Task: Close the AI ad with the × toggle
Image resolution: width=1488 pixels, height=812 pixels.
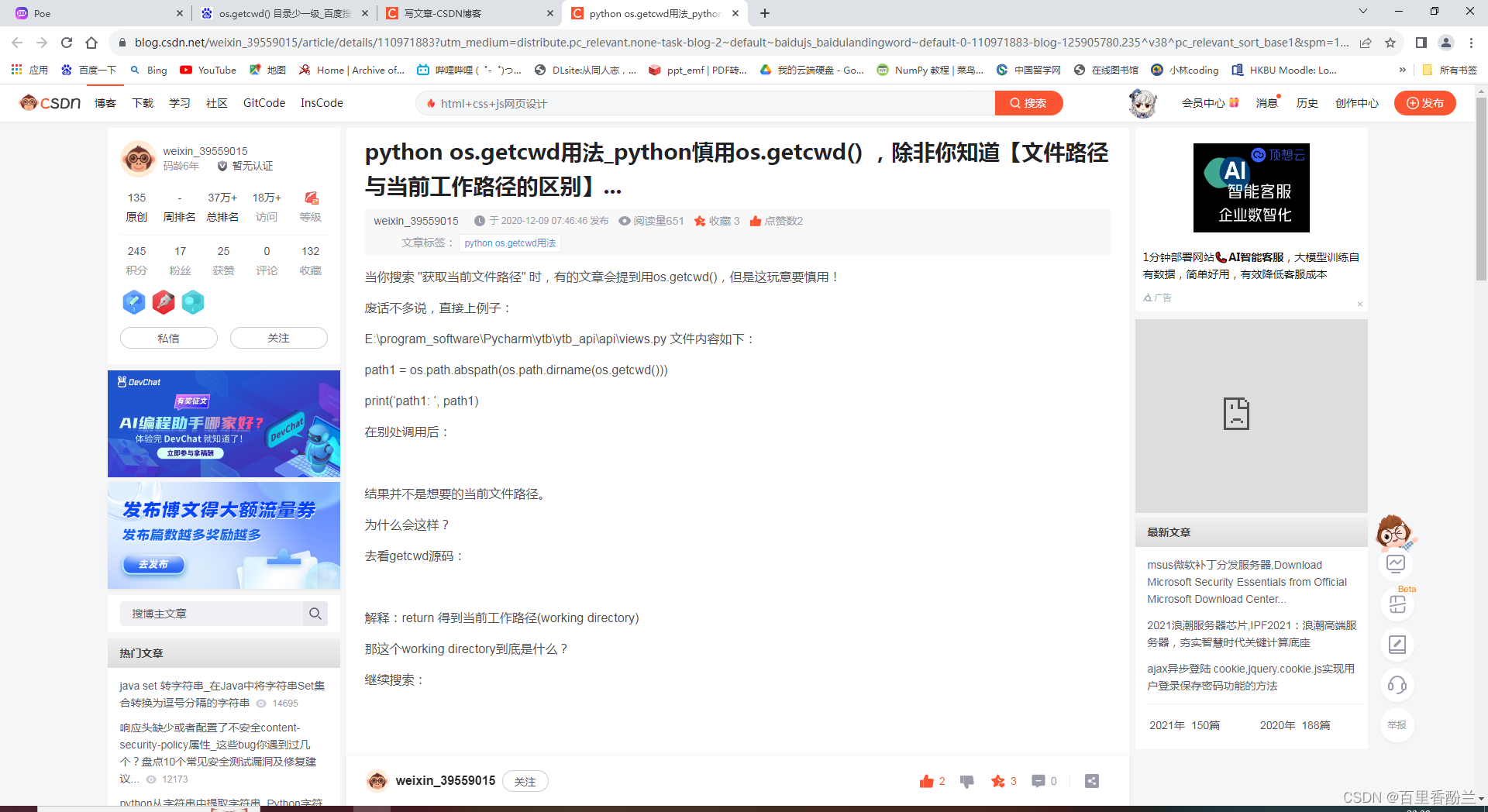Action: (1359, 304)
